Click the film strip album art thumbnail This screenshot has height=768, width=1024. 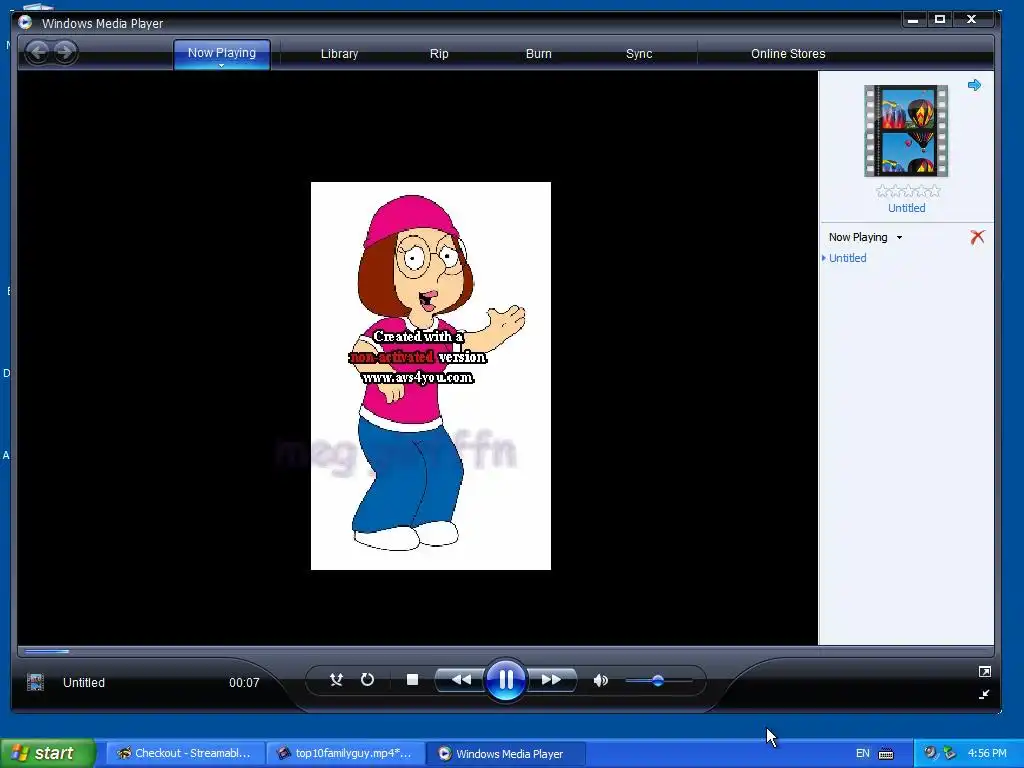click(x=906, y=131)
